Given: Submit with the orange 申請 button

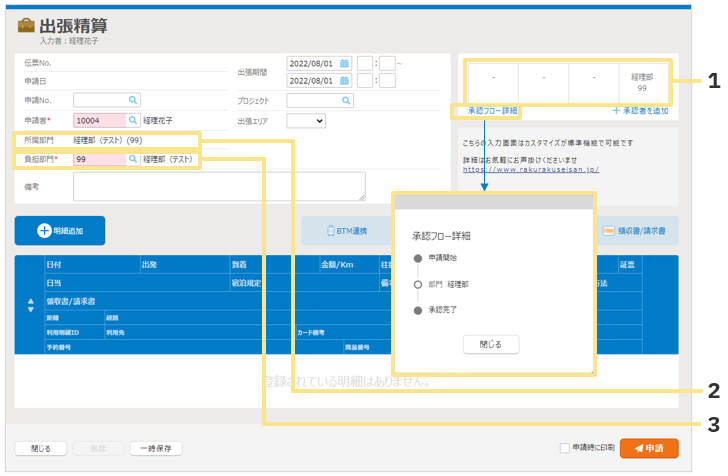Looking at the screenshot, I should pyautogui.click(x=648, y=449).
